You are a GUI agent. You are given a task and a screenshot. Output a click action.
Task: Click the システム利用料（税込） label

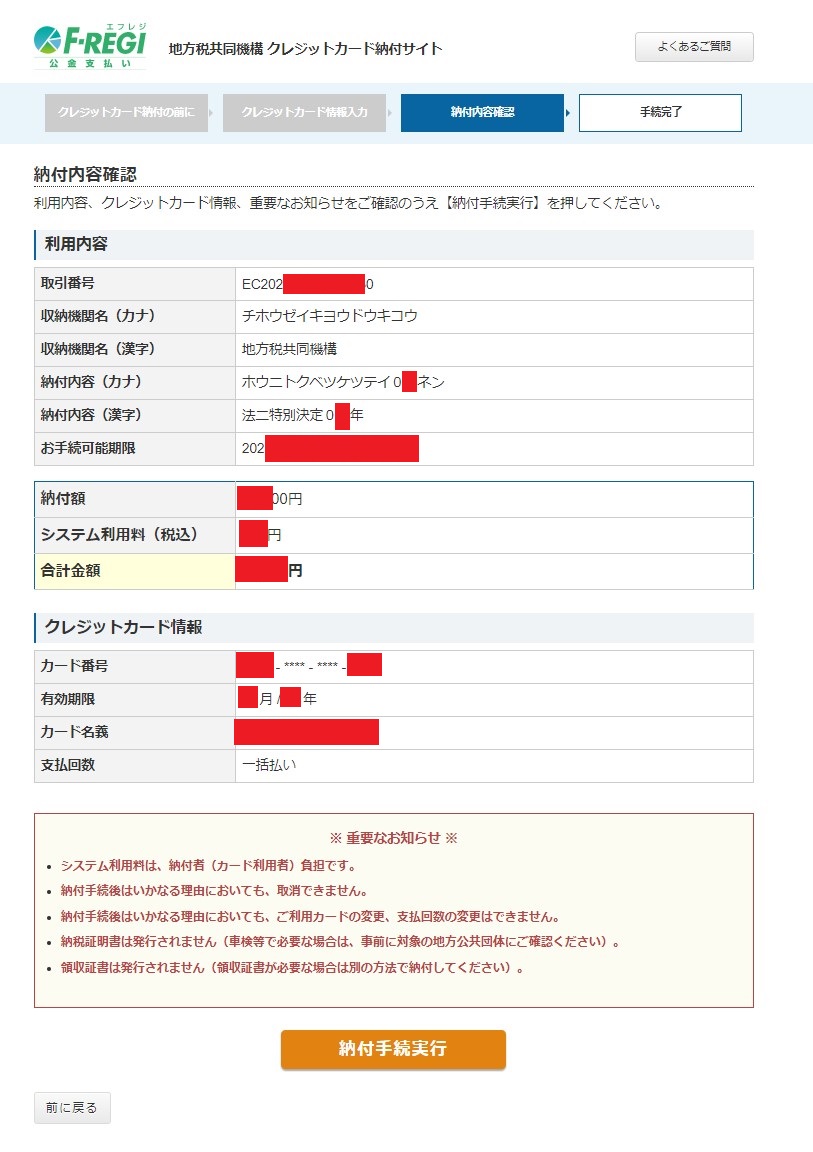click(x=119, y=535)
